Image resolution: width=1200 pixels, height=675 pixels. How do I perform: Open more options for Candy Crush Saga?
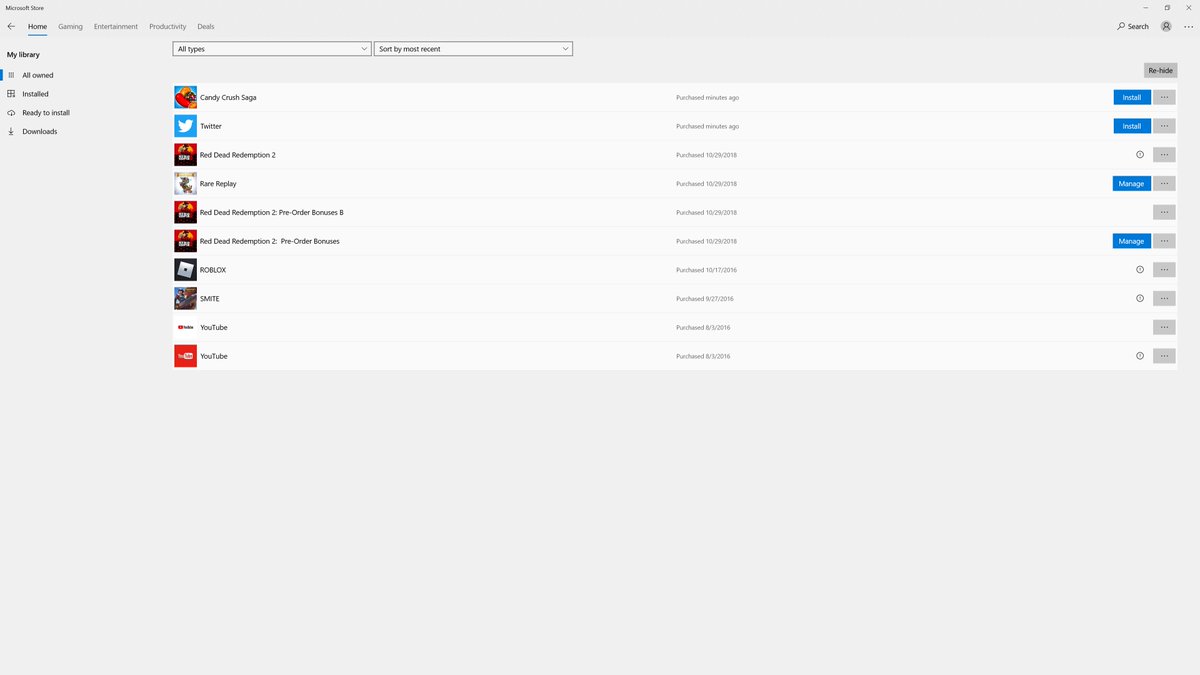[1164, 98]
